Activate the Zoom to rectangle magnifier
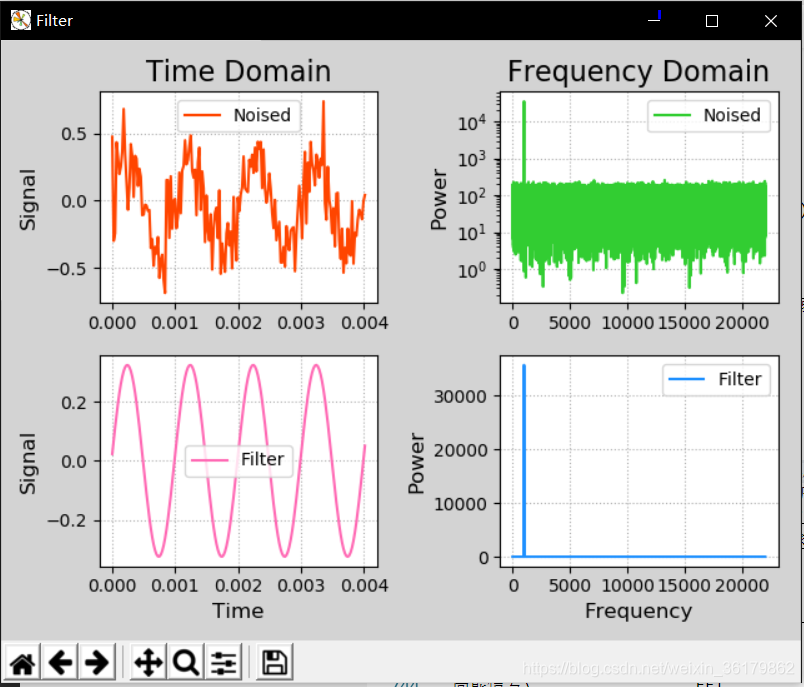 pos(186,662)
